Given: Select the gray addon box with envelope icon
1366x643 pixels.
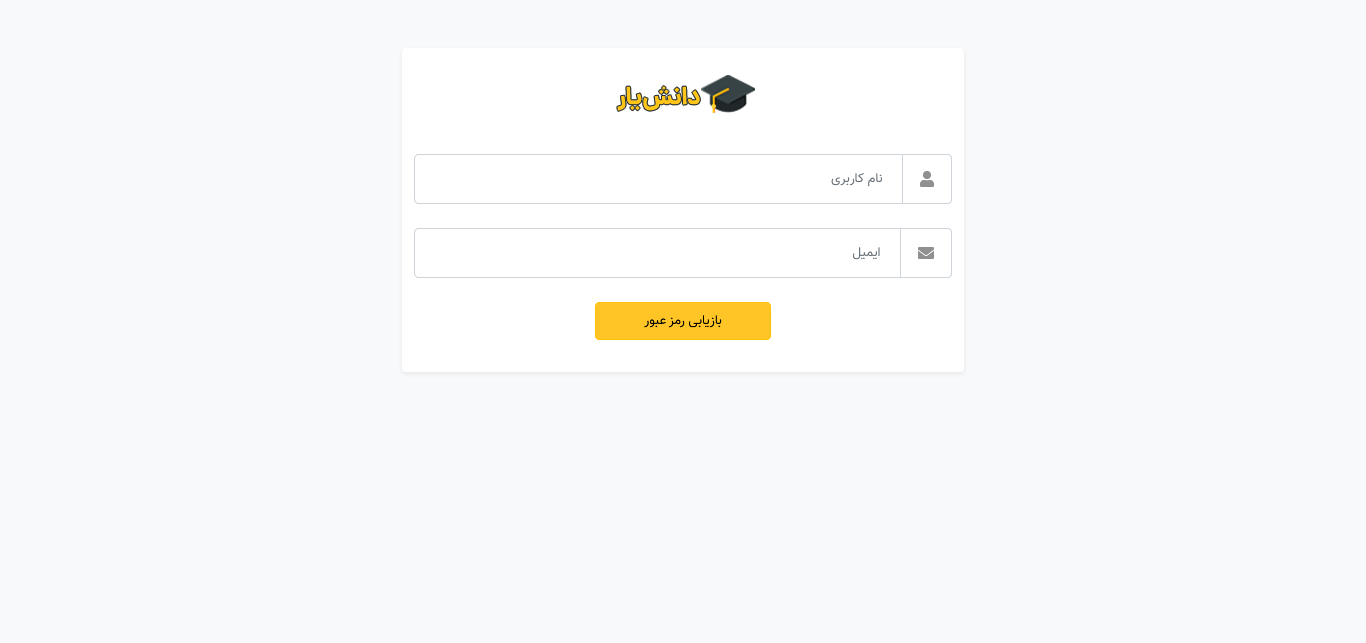Looking at the screenshot, I should click(926, 253).
